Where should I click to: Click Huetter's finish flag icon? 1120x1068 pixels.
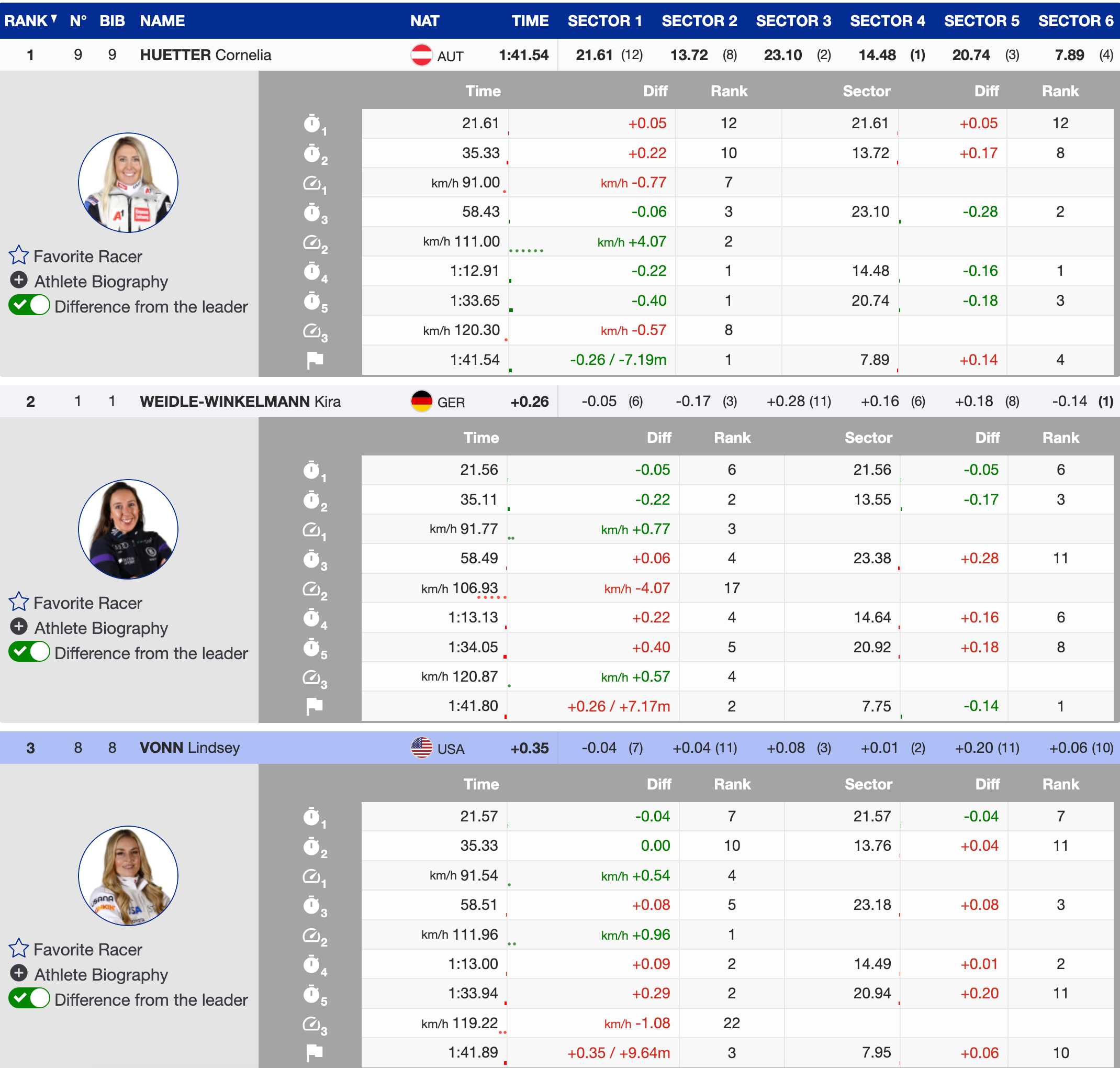[315, 360]
